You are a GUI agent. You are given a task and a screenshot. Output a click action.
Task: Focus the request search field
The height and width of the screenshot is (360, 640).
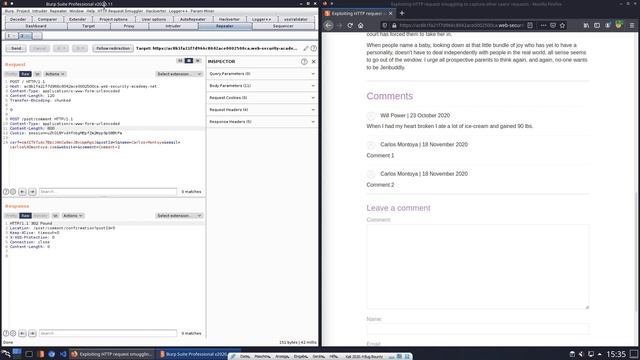coord(108,191)
